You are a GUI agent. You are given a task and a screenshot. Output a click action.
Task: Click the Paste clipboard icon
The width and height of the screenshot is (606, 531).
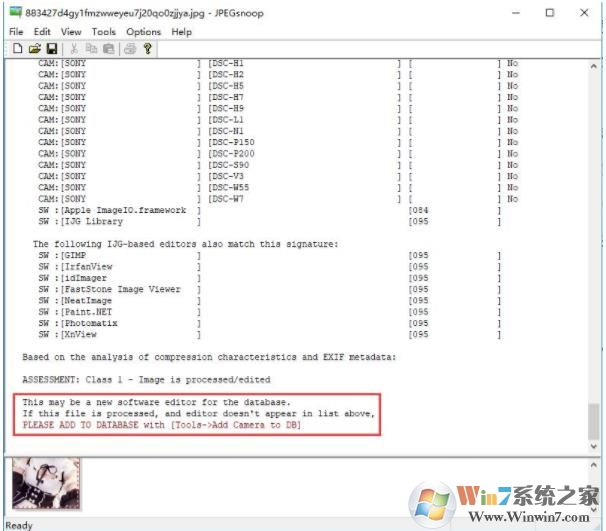[109, 49]
